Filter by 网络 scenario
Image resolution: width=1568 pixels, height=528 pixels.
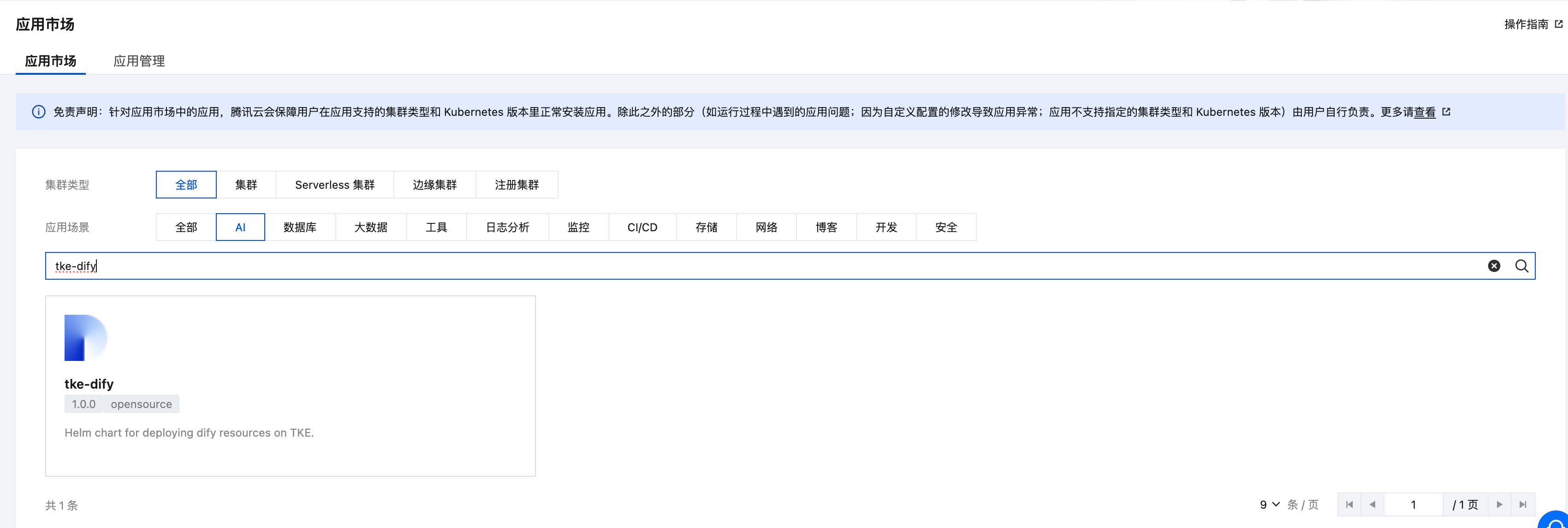(x=766, y=227)
